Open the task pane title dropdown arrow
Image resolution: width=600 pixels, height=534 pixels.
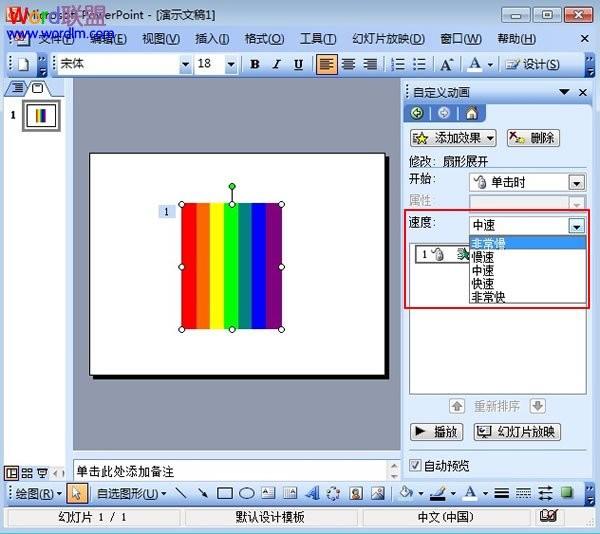click(564, 92)
